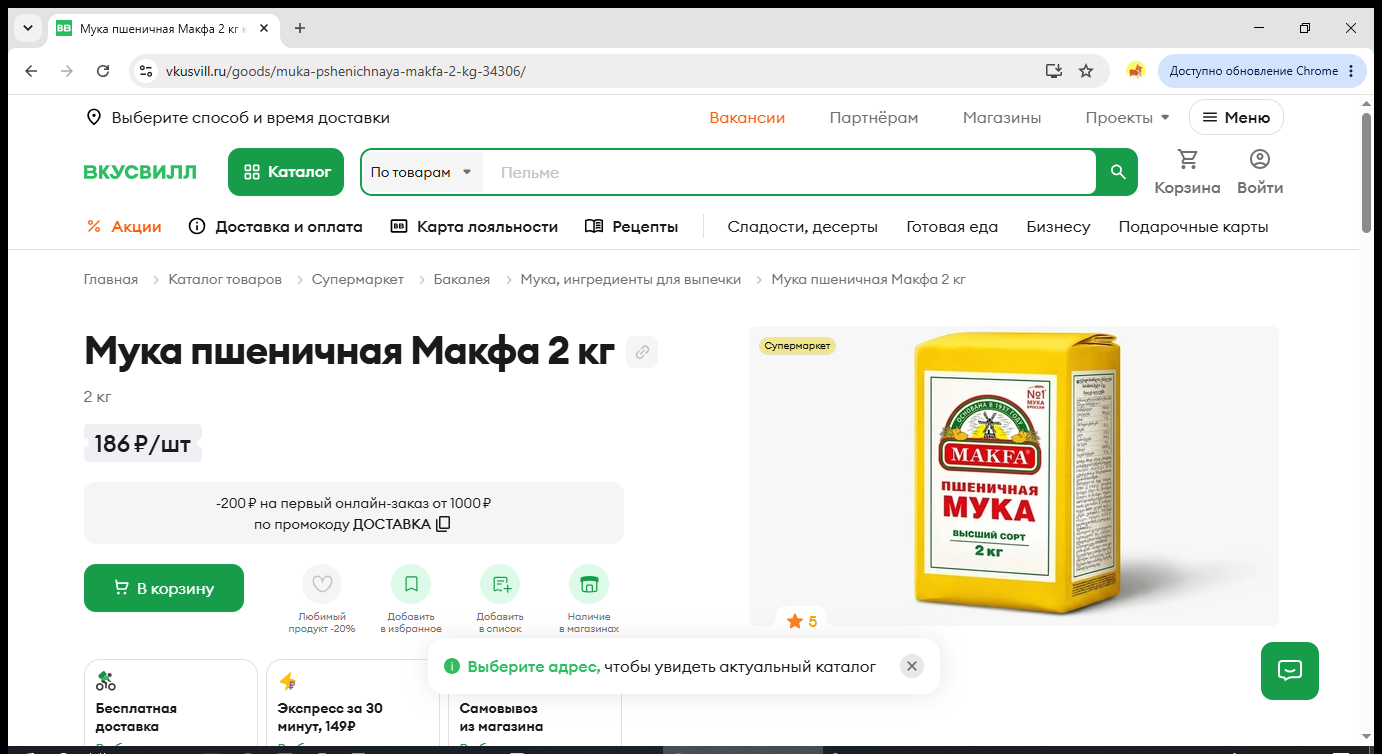Open the Каталог button
Screen dimensions: 1382x754
286,172
